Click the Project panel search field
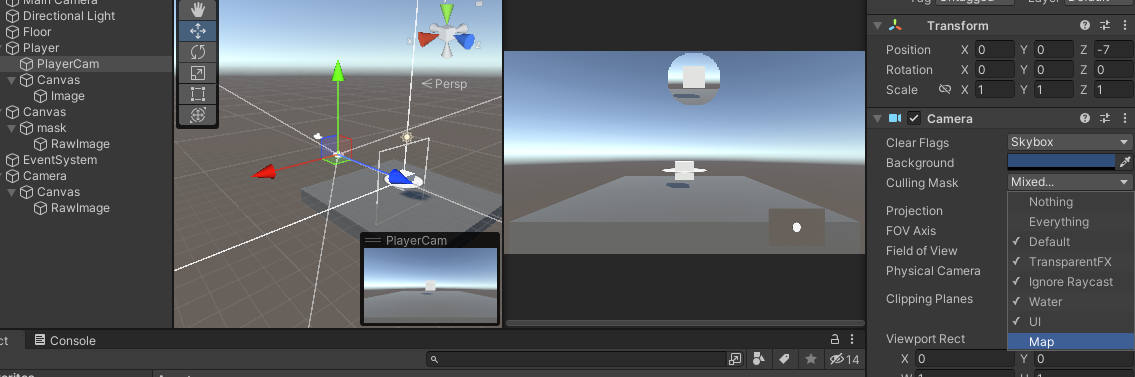Screen dimensions: 1135x377 tap(577, 359)
